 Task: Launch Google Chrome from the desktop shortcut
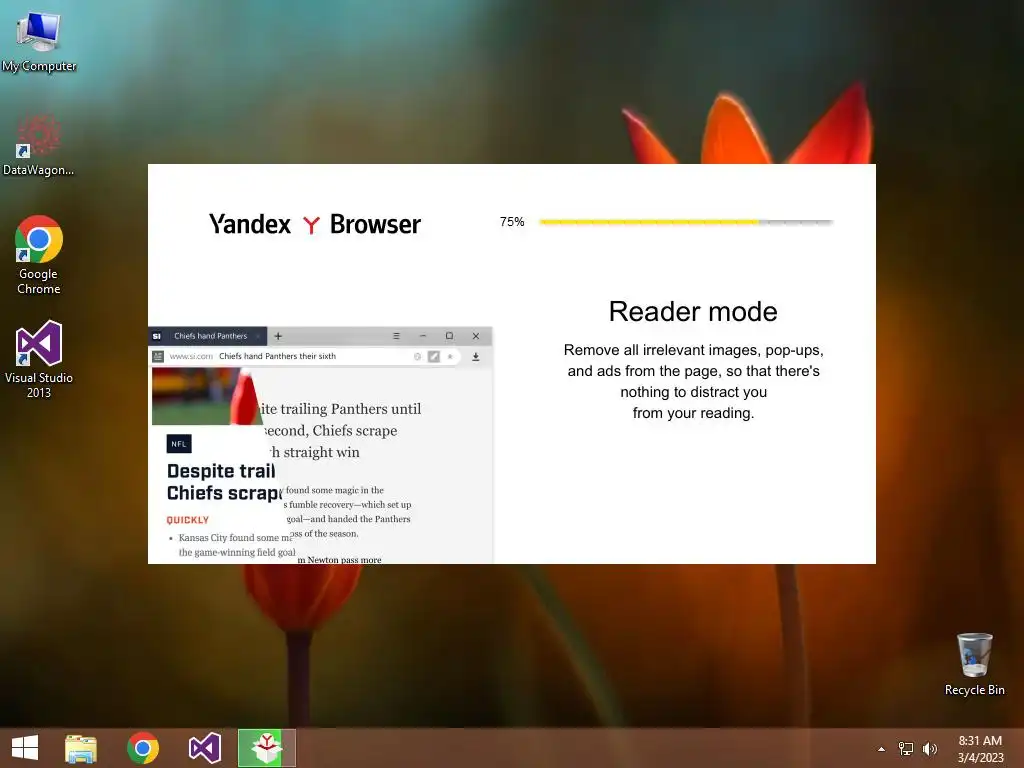coord(39,255)
